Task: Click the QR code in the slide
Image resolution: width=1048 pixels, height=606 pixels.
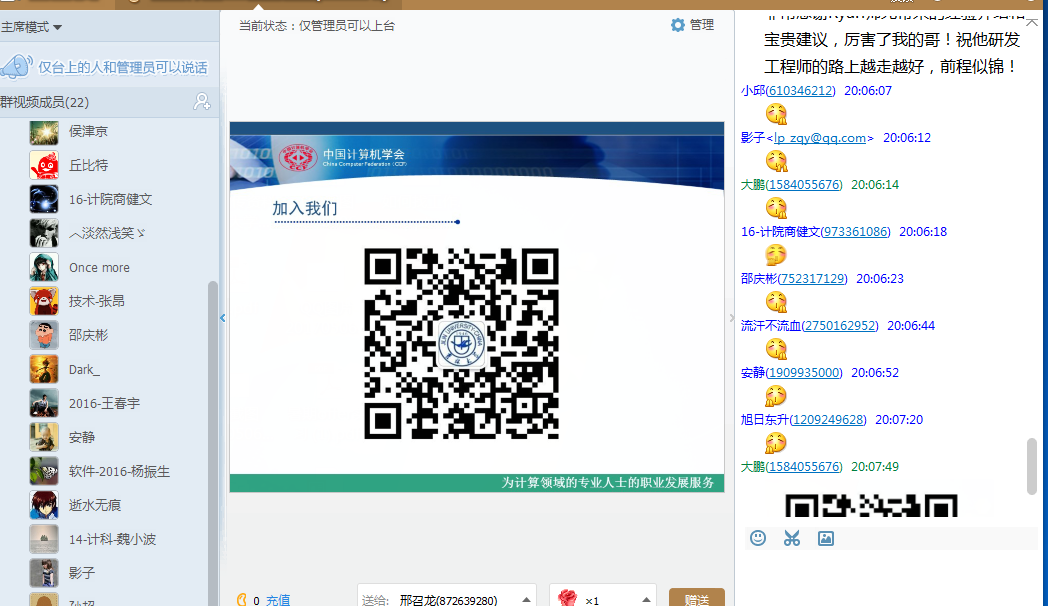Action: 461,343
